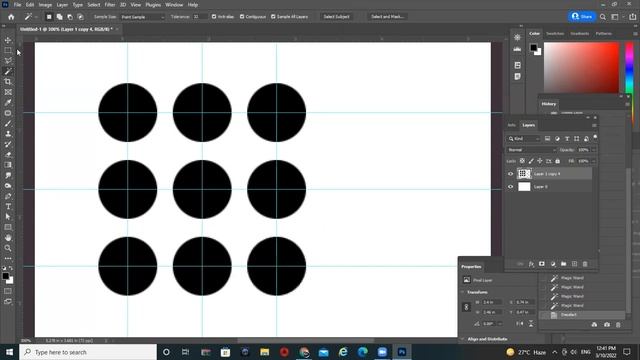Click the Share button
The image size is (640, 360).
(582, 17)
